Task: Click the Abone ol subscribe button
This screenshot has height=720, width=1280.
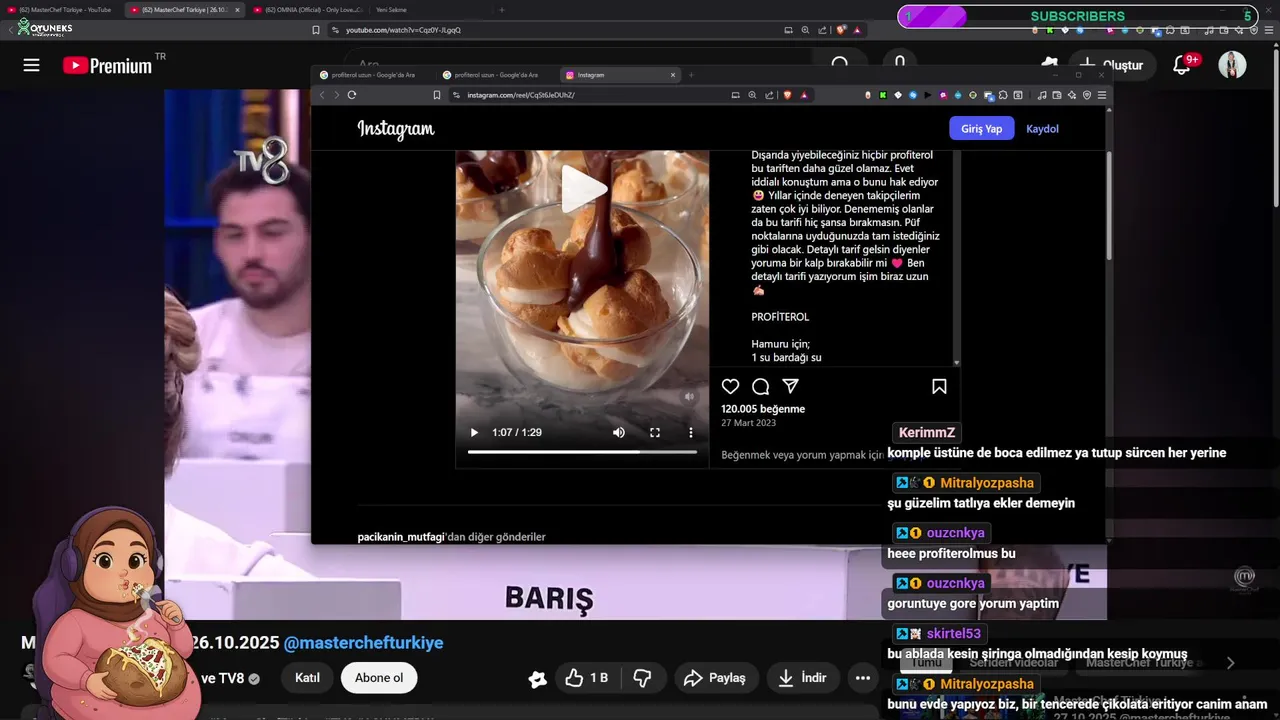Action: [x=379, y=678]
